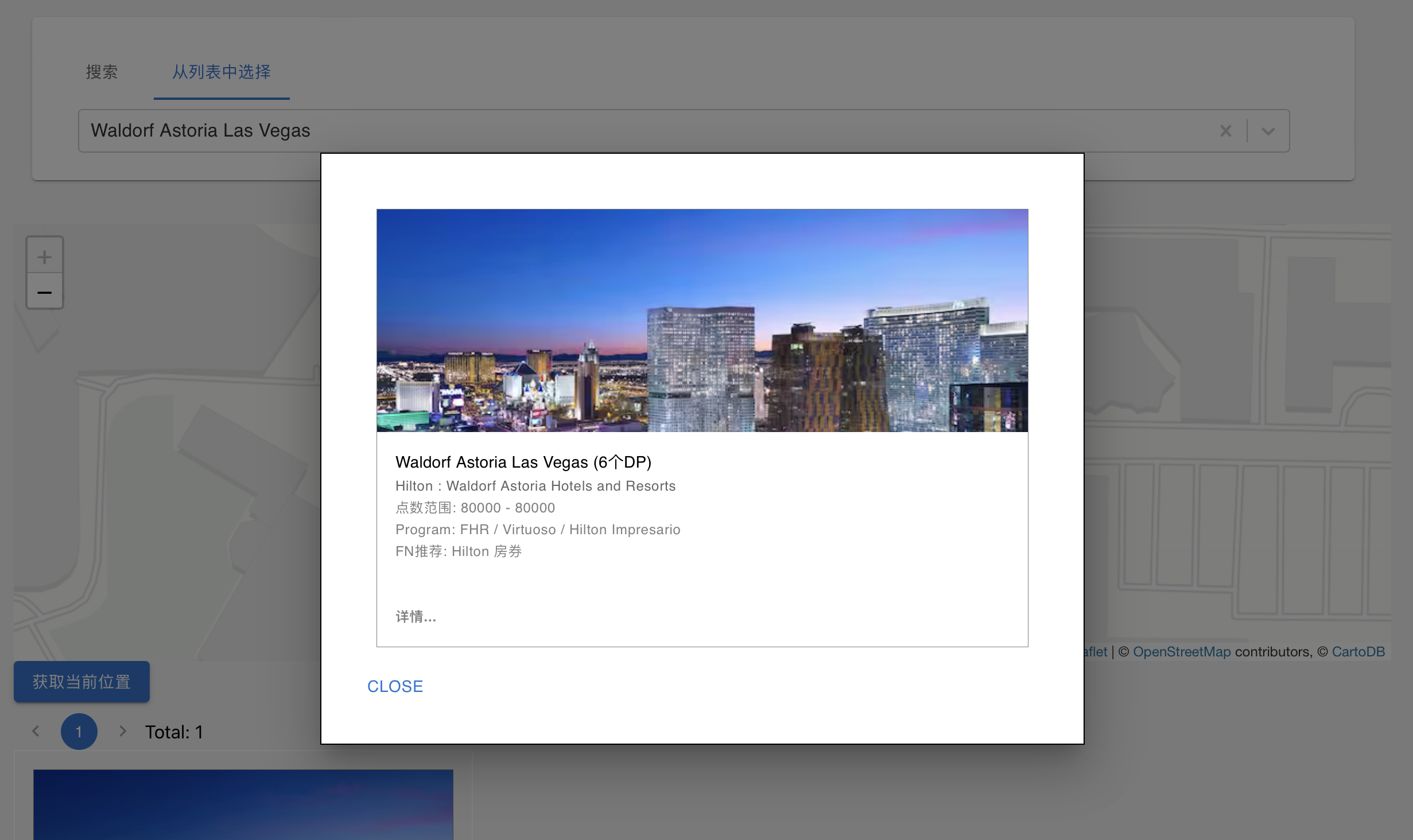Open the 详情... details link
Image resolution: width=1413 pixels, height=840 pixels.
[x=416, y=616]
